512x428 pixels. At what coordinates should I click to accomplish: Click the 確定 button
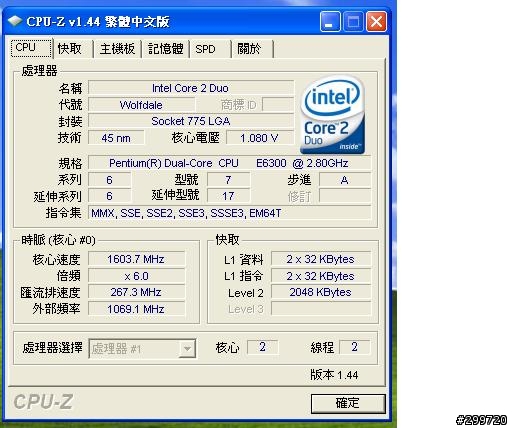pyautogui.click(x=348, y=403)
